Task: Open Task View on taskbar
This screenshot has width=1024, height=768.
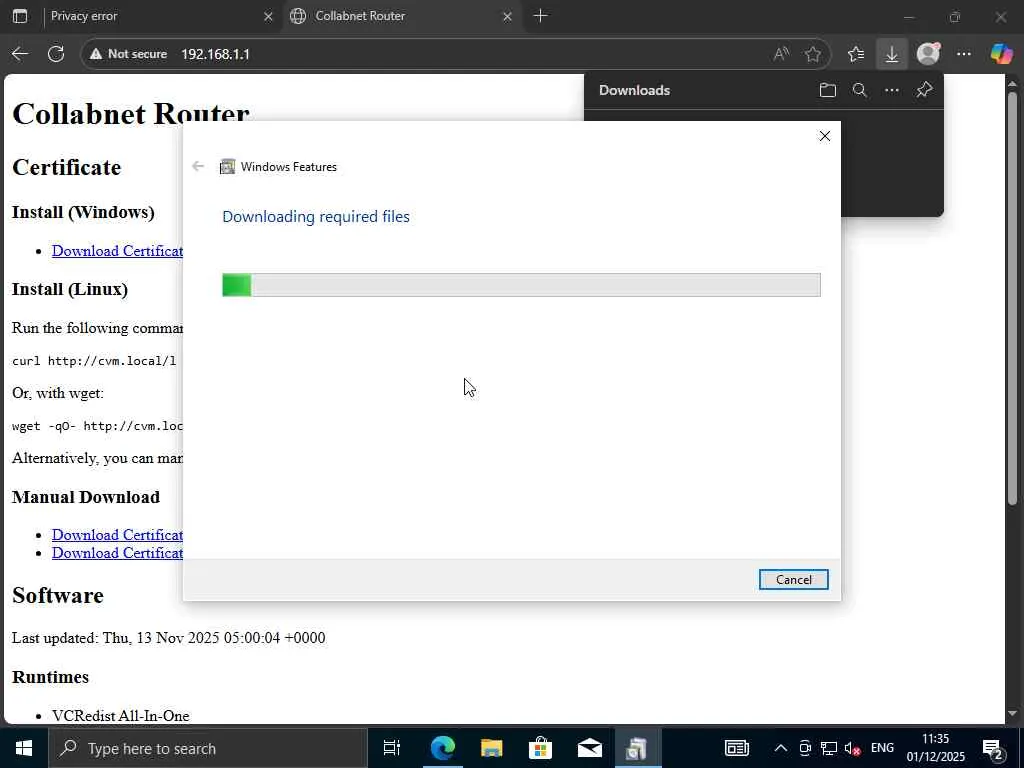Action: [x=391, y=748]
